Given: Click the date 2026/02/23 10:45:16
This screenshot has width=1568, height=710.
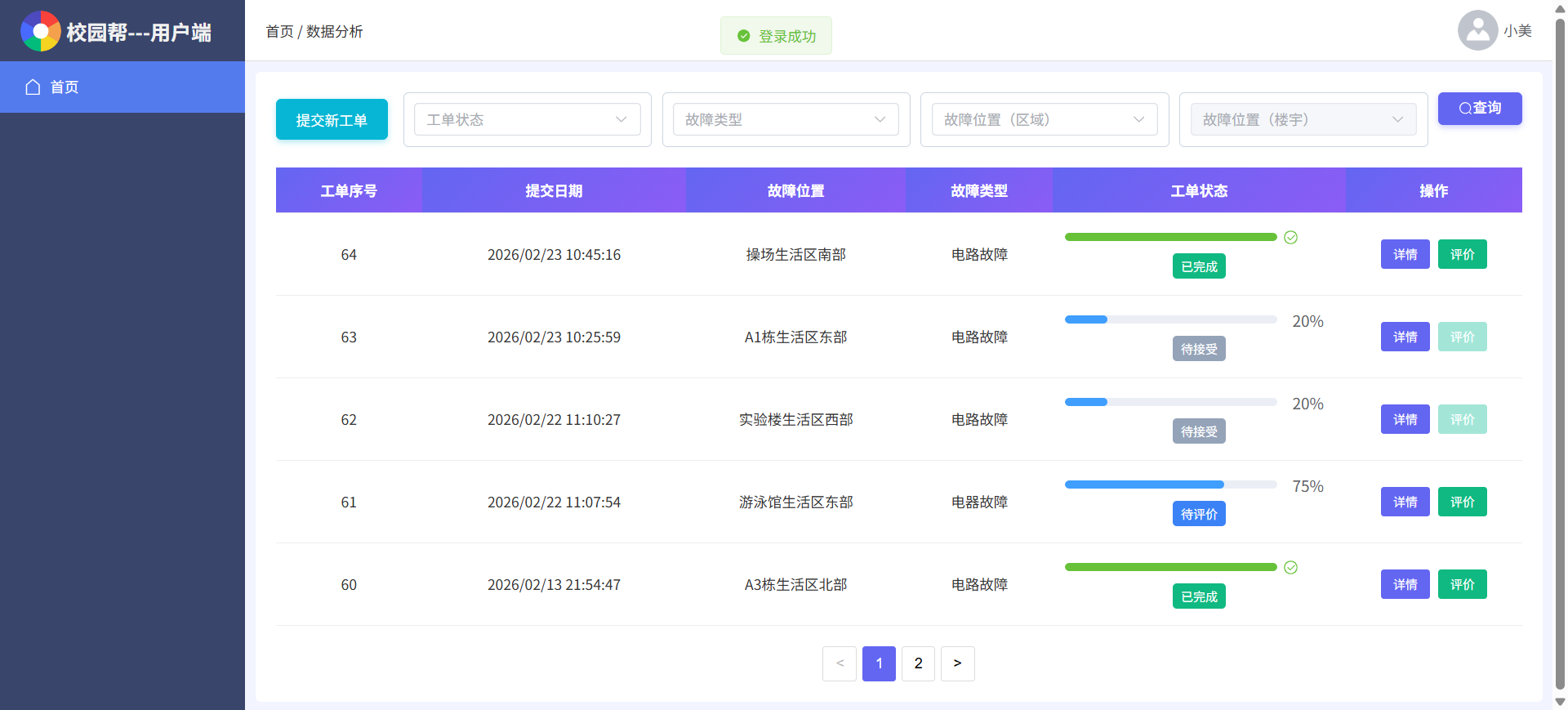Looking at the screenshot, I should click(x=554, y=255).
